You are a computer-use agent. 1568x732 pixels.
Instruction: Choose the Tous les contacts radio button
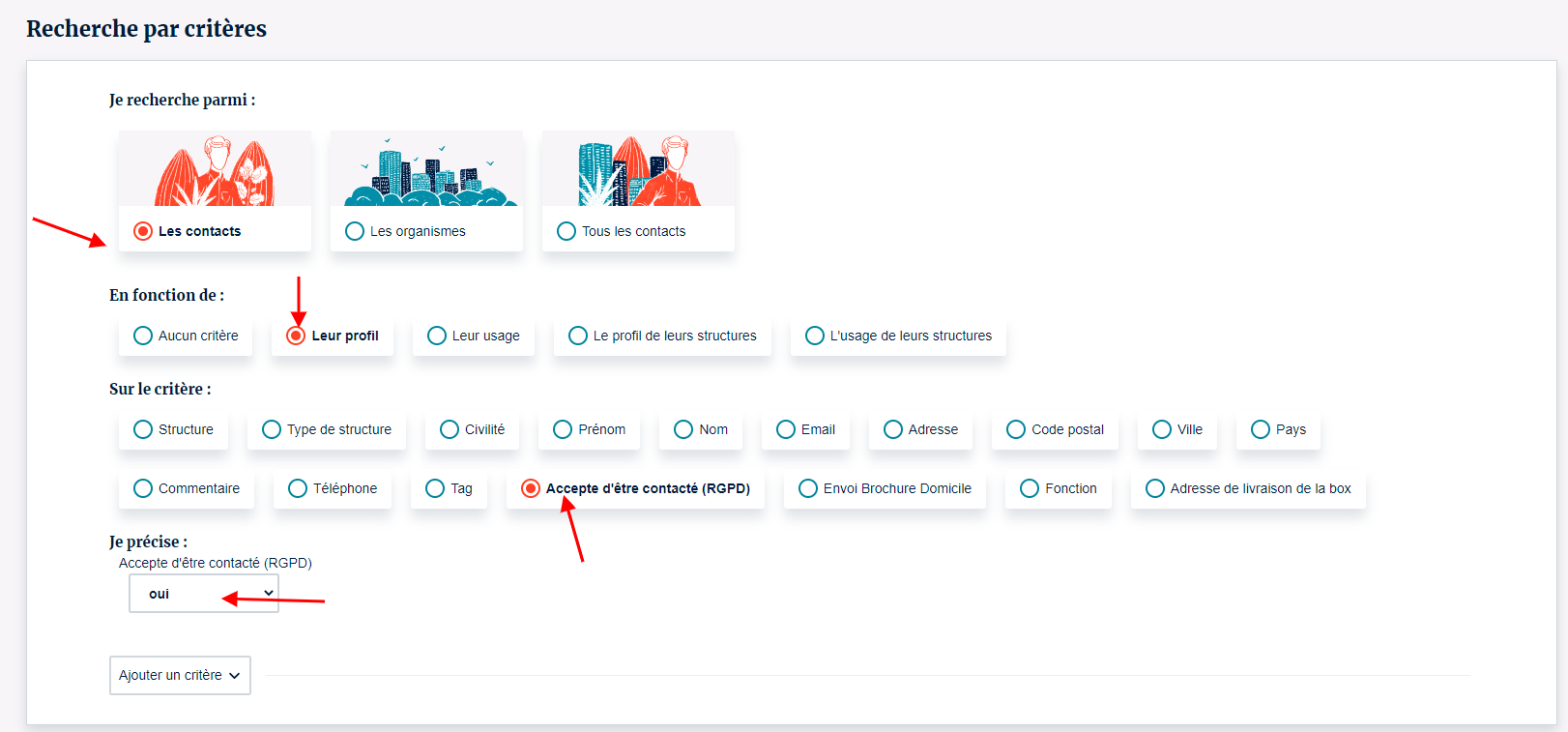[x=566, y=231]
